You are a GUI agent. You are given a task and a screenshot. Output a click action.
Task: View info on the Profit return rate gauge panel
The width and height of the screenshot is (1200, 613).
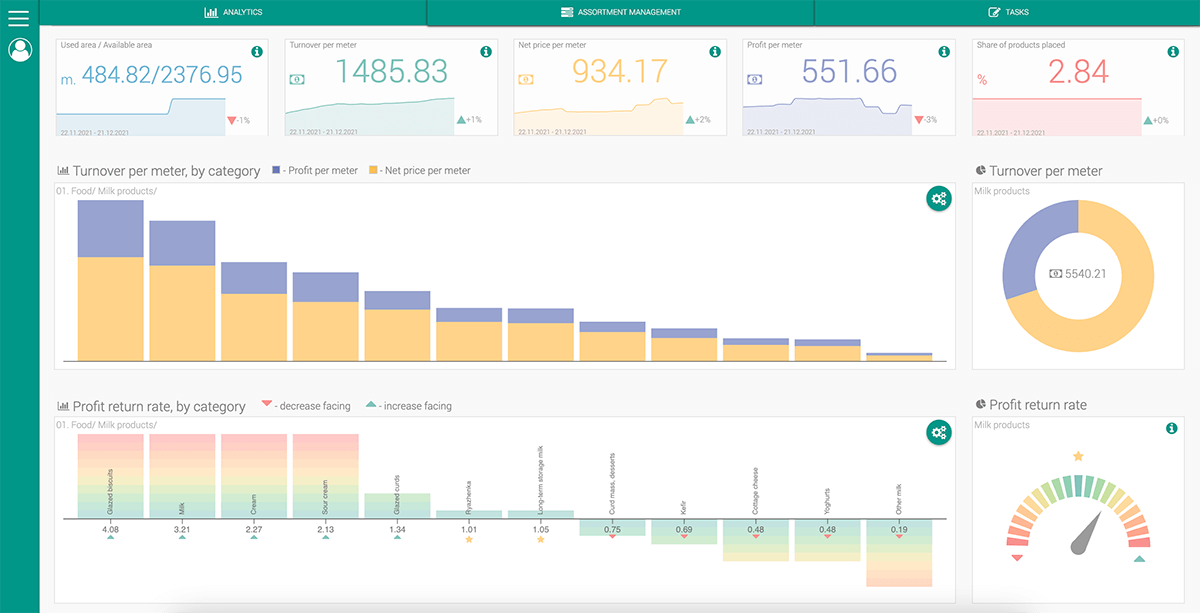[1171, 427]
